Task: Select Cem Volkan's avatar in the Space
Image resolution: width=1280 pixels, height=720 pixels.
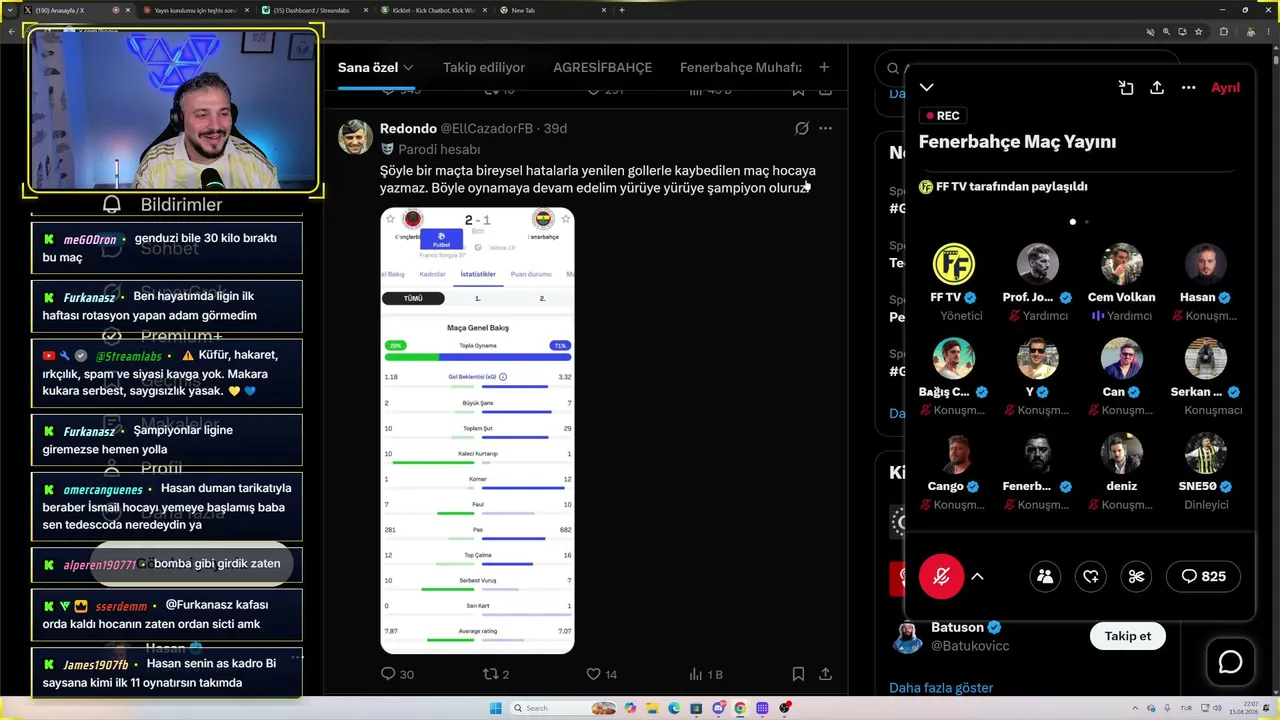Action: pyautogui.click(x=1122, y=264)
